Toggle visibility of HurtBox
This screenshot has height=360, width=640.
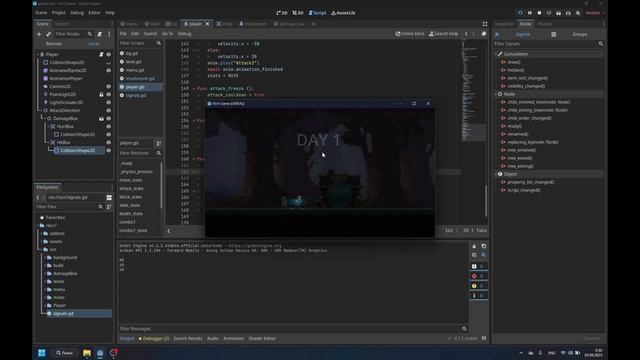(x=109, y=127)
